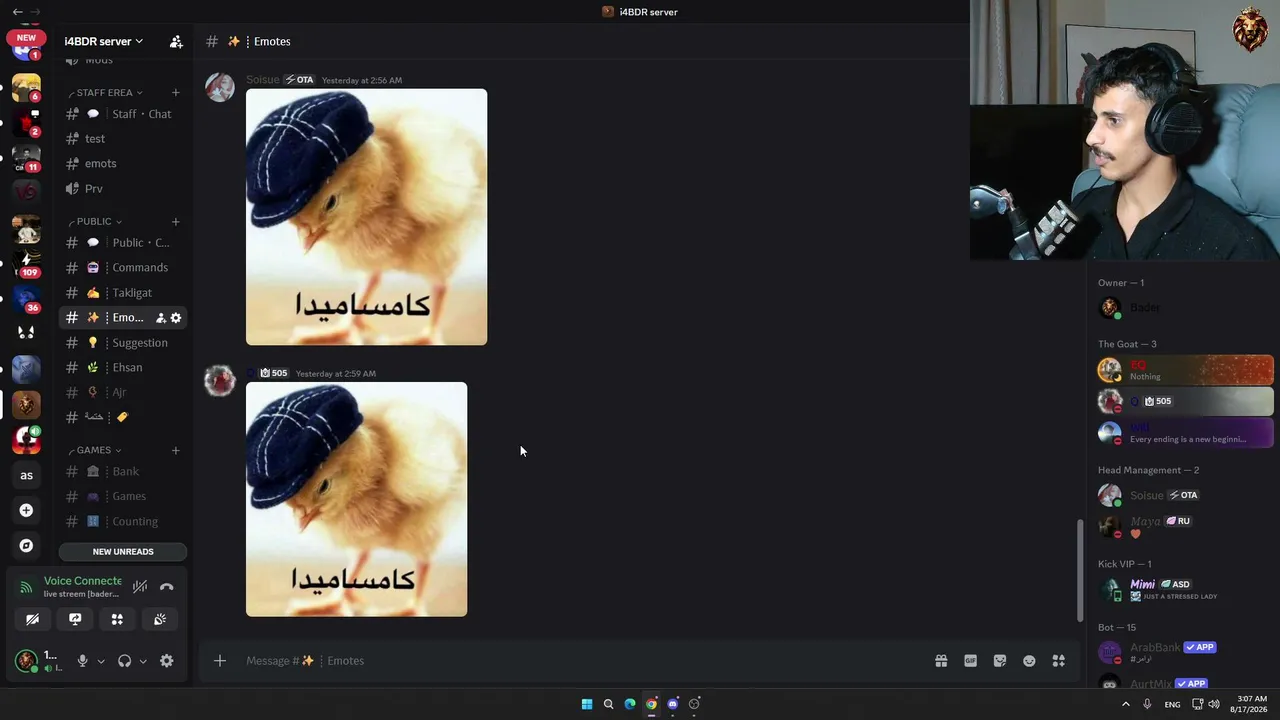Image resolution: width=1280 pixels, height=720 pixels.
Task: Click the plus attachment button in message bar
Action: (x=220, y=661)
